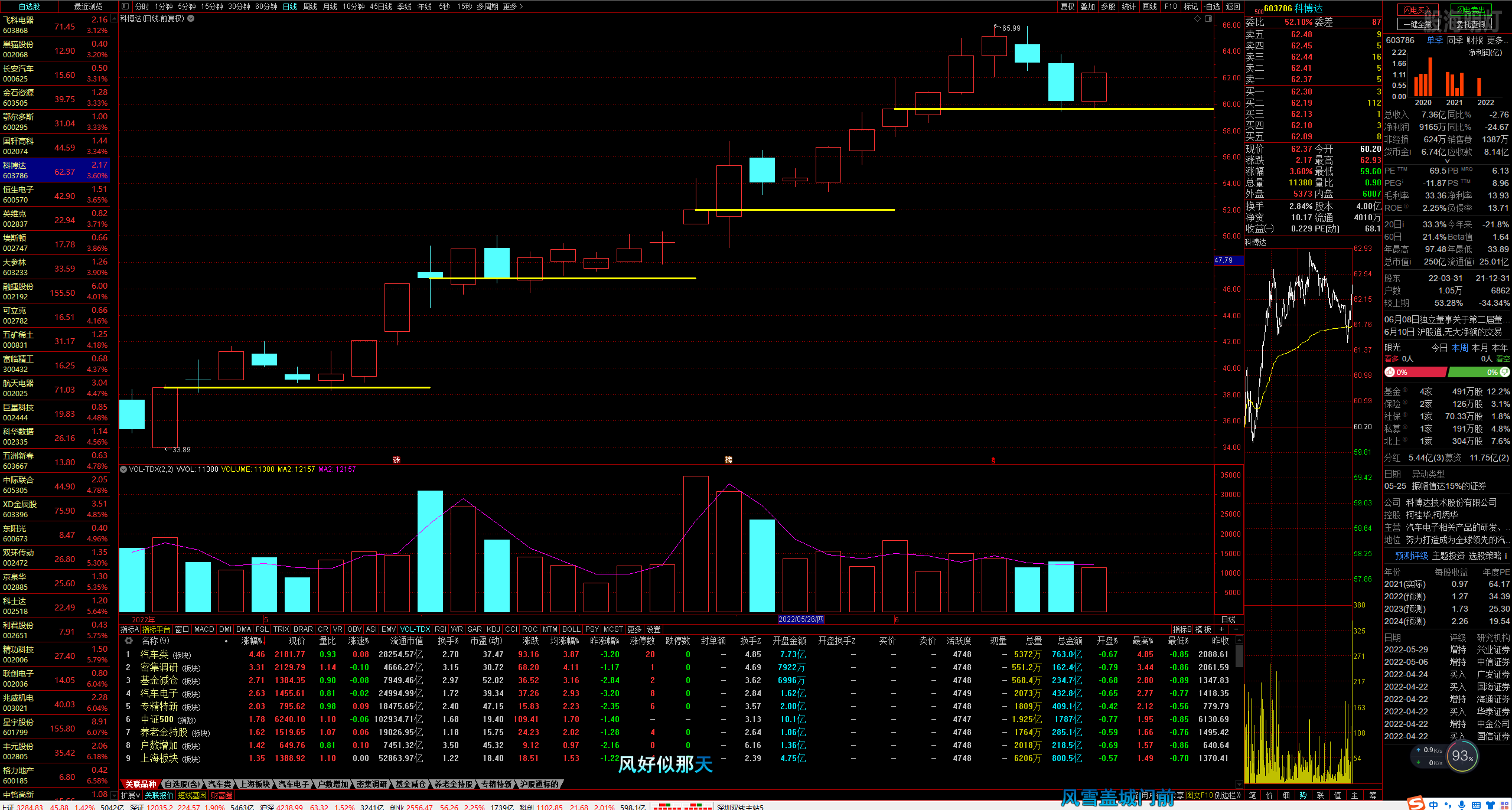
Task: Switch to the 最近浏览 tab
Action: (x=88, y=6)
